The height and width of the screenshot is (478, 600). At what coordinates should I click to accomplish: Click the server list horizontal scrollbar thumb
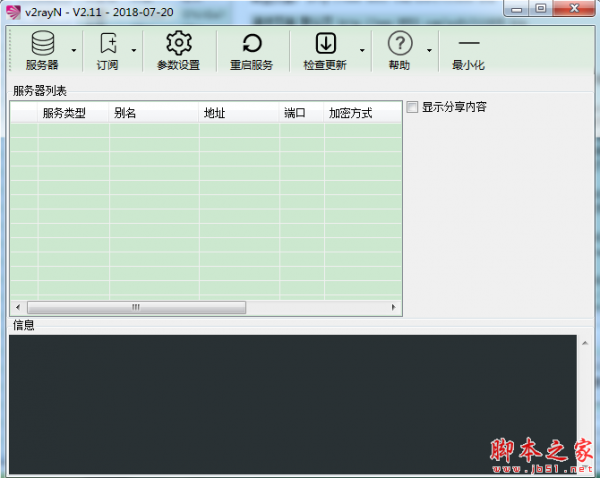(x=136, y=307)
